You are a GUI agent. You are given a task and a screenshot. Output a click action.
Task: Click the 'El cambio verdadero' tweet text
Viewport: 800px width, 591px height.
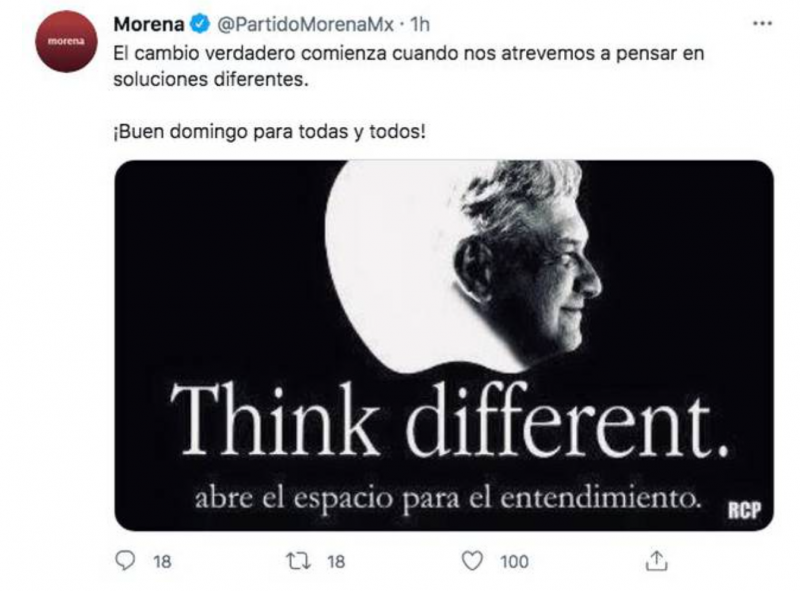point(408,66)
